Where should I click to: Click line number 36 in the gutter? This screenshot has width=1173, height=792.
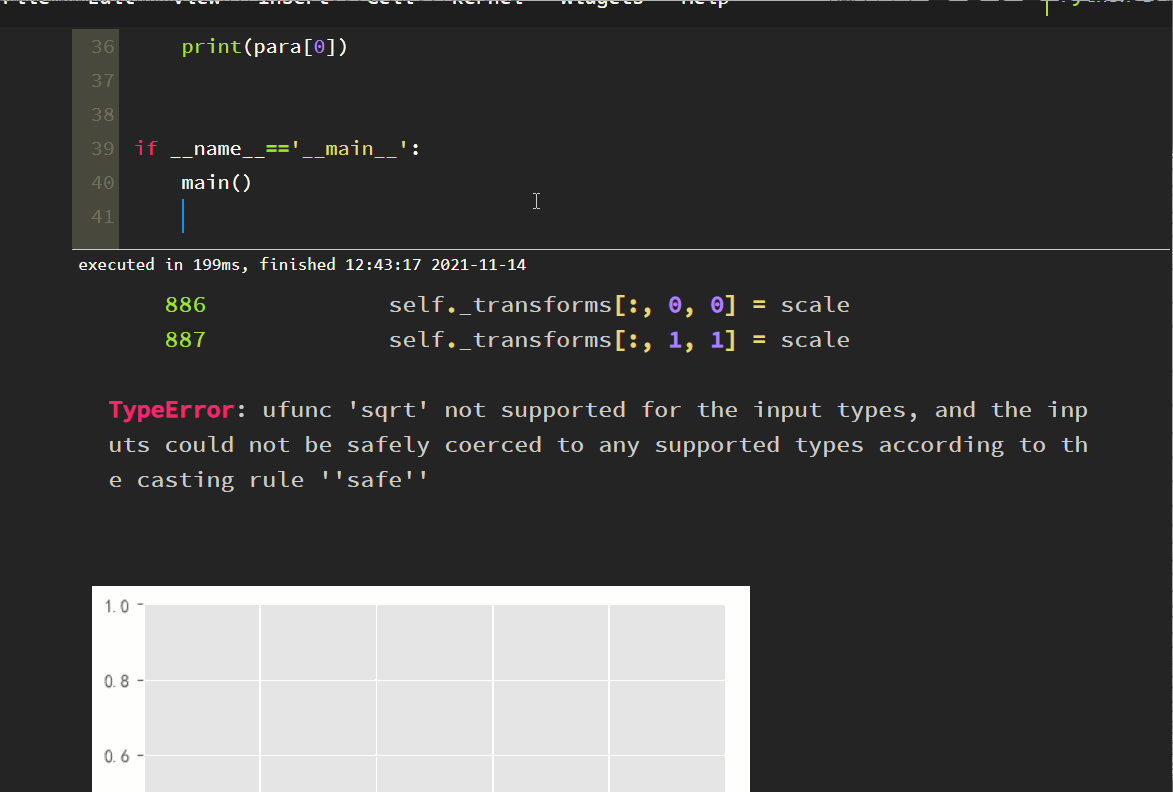coord(102,47)
